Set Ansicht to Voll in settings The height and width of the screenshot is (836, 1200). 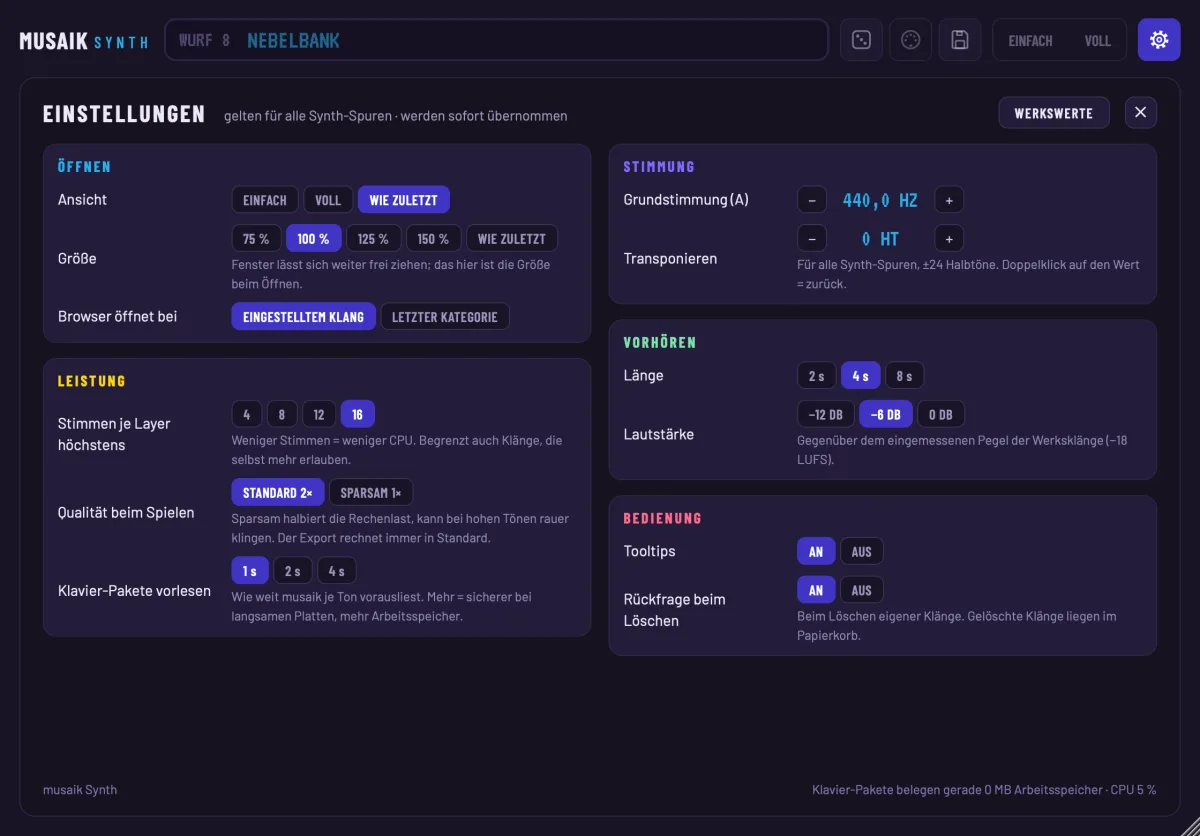328,200
